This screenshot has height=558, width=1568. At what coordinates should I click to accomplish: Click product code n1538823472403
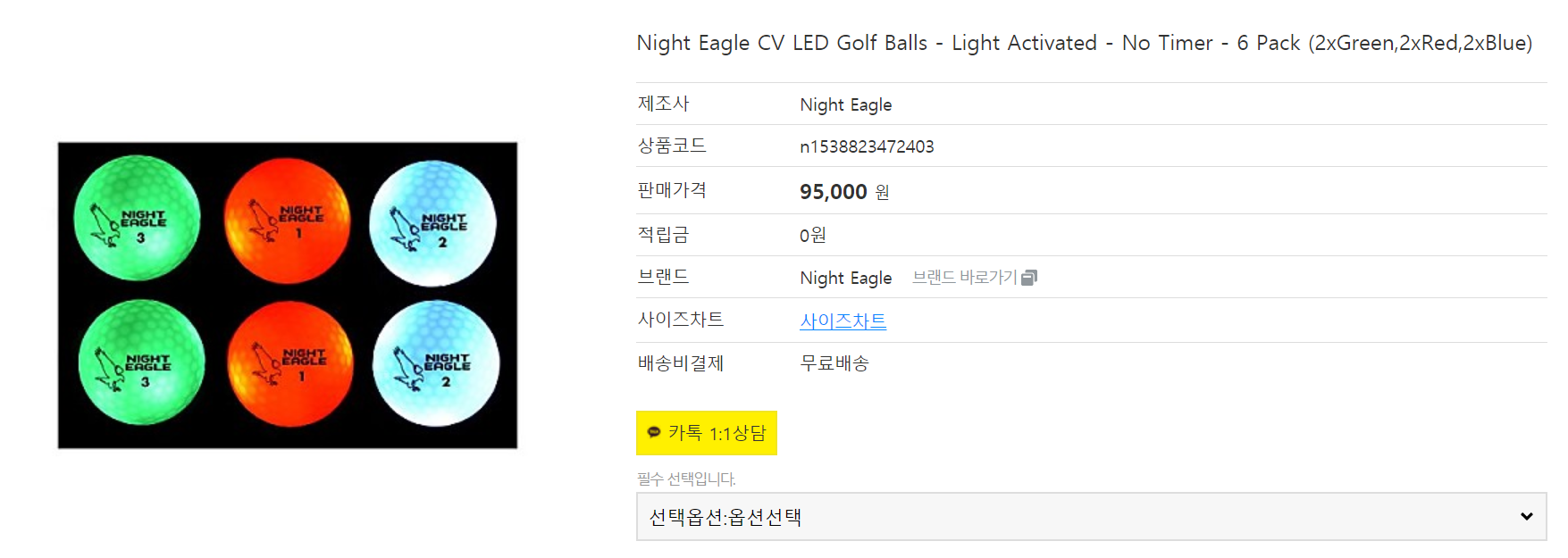coord(866,146)
